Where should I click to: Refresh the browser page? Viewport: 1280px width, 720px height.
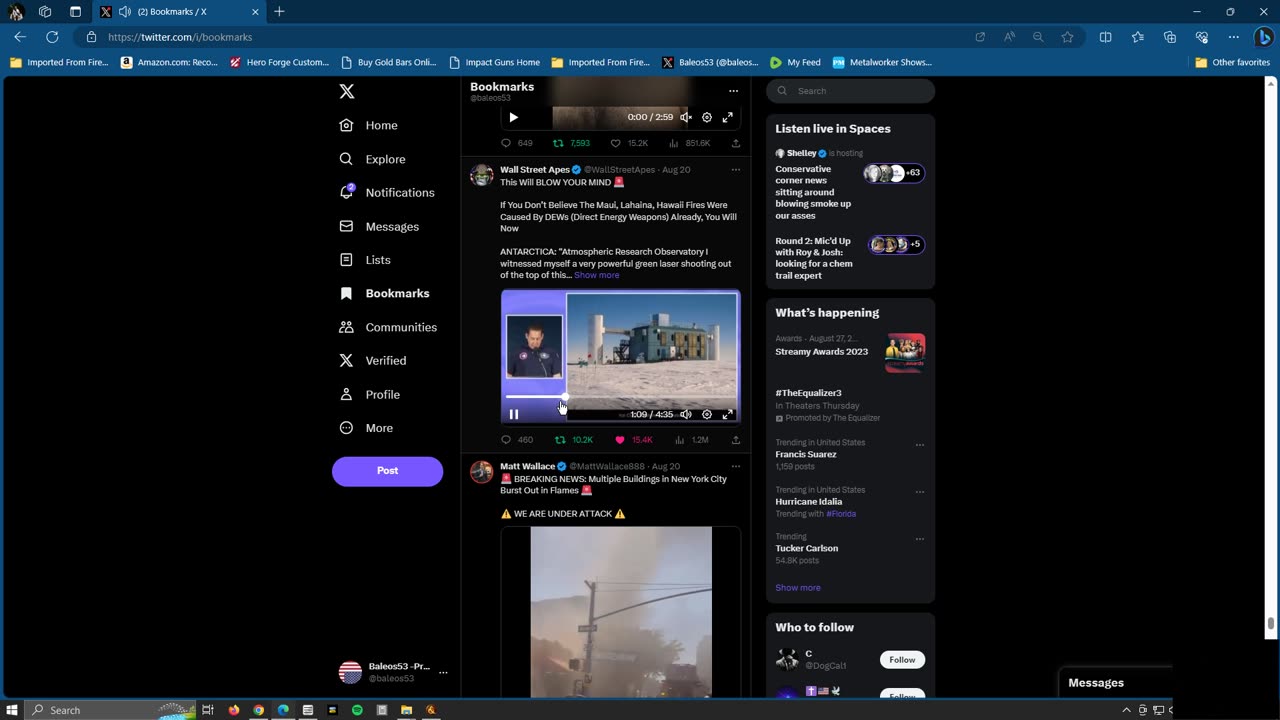click(x=52, y=37)
